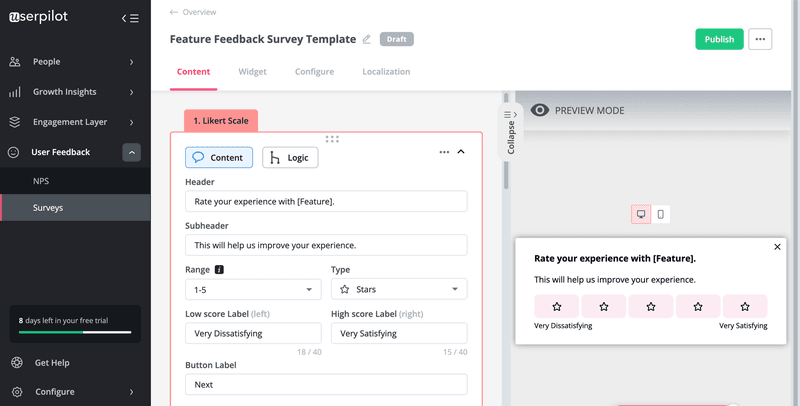Collapse the editor panel

tap(511, 132)
